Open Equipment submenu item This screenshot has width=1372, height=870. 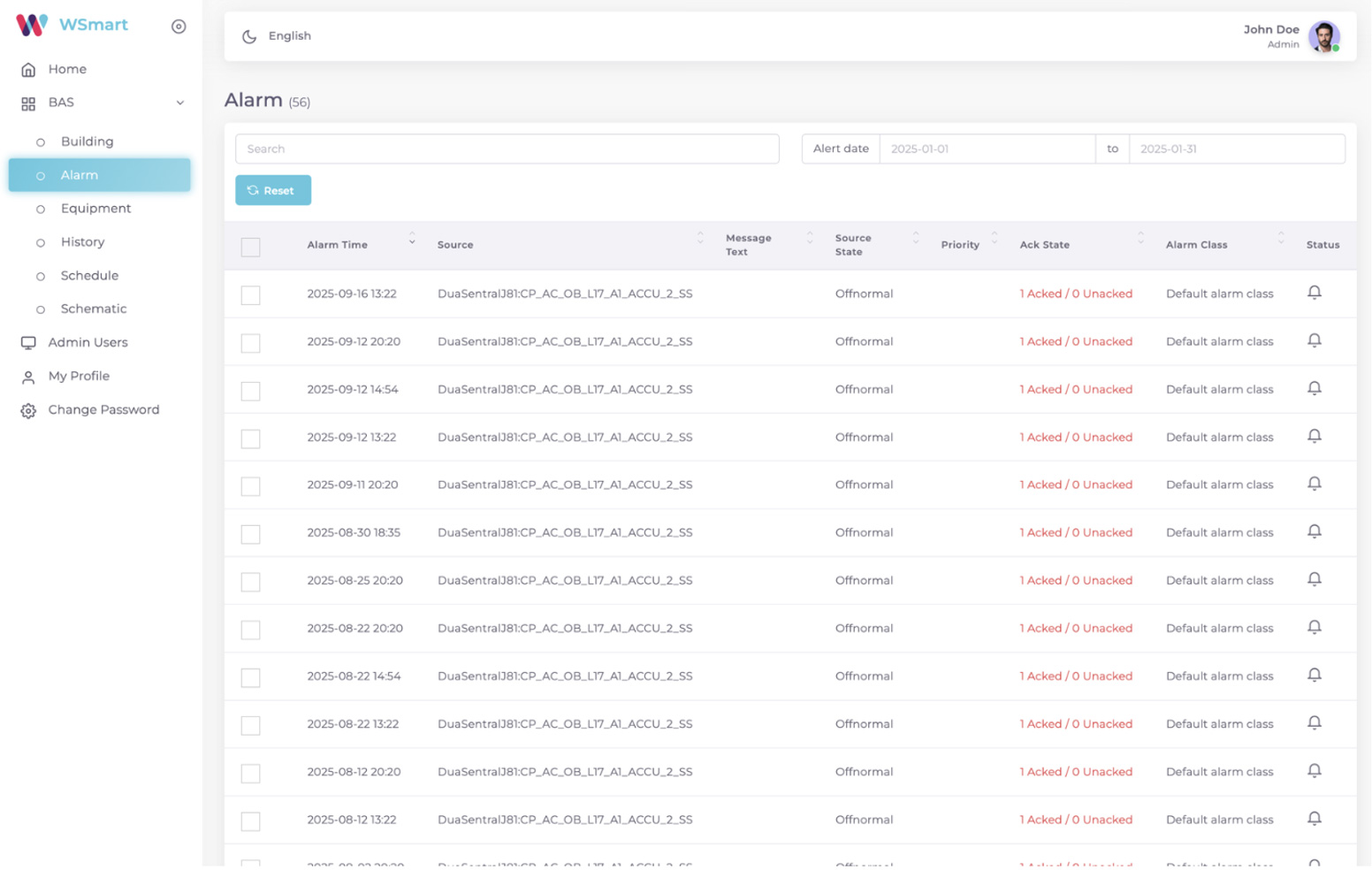(x=95, y=209)
